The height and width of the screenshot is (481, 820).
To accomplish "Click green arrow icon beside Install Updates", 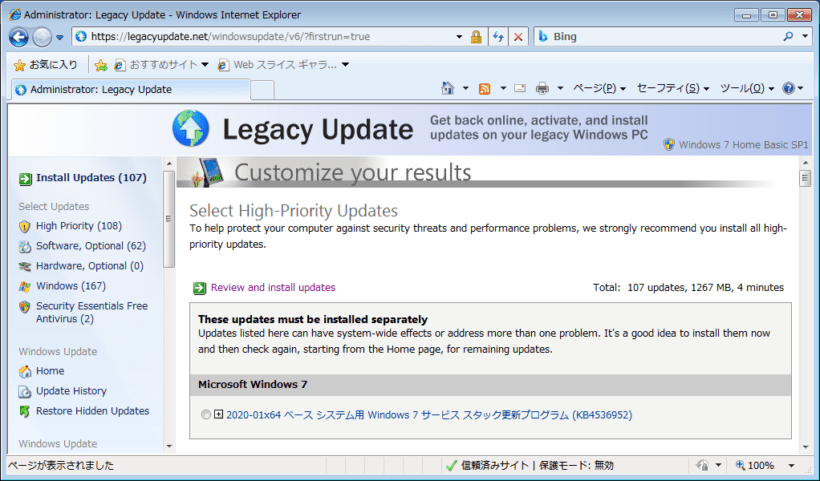I will [25, 179].
